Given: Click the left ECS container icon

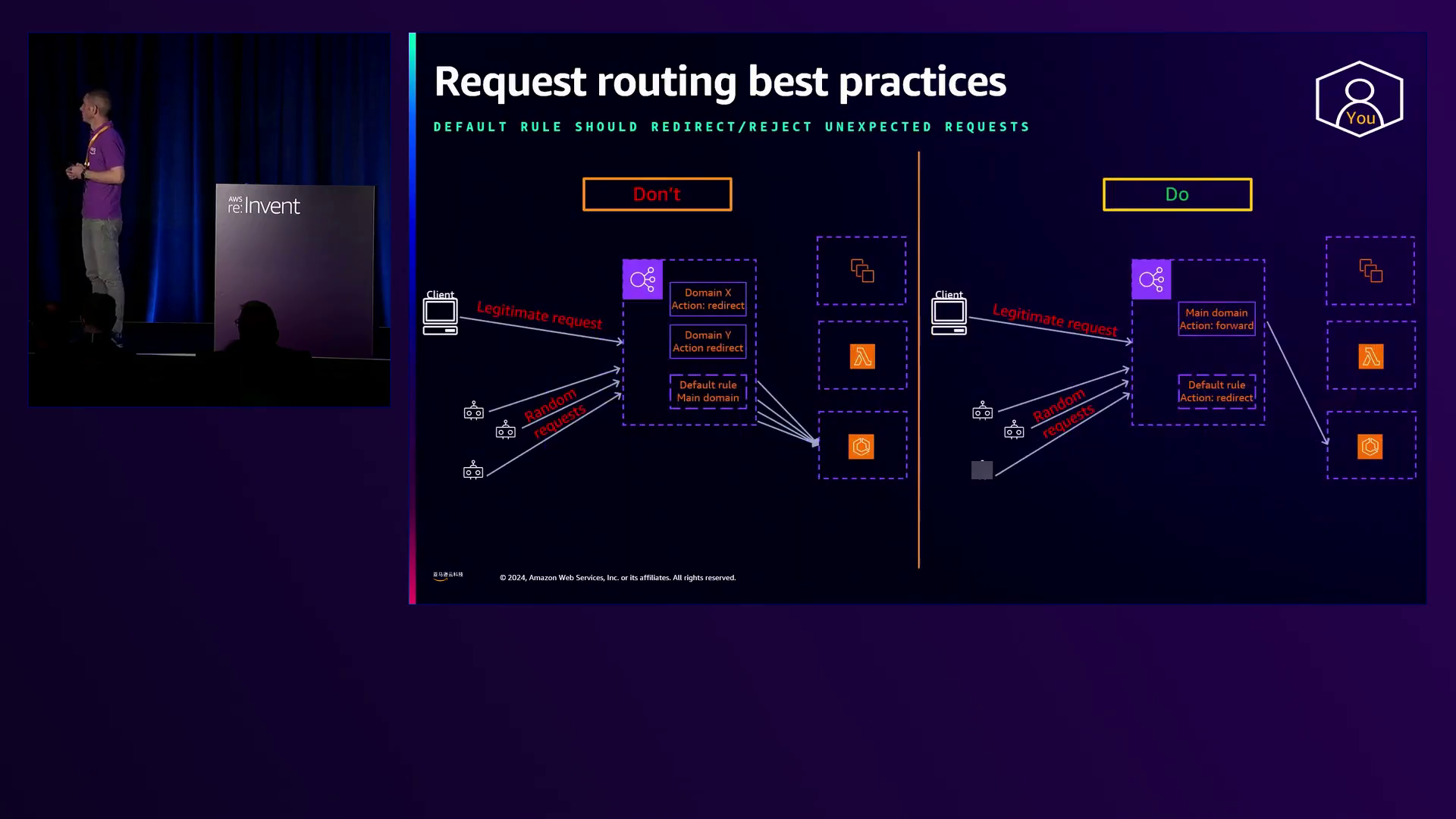Looking at the screenshot, I should click(861, 447).
